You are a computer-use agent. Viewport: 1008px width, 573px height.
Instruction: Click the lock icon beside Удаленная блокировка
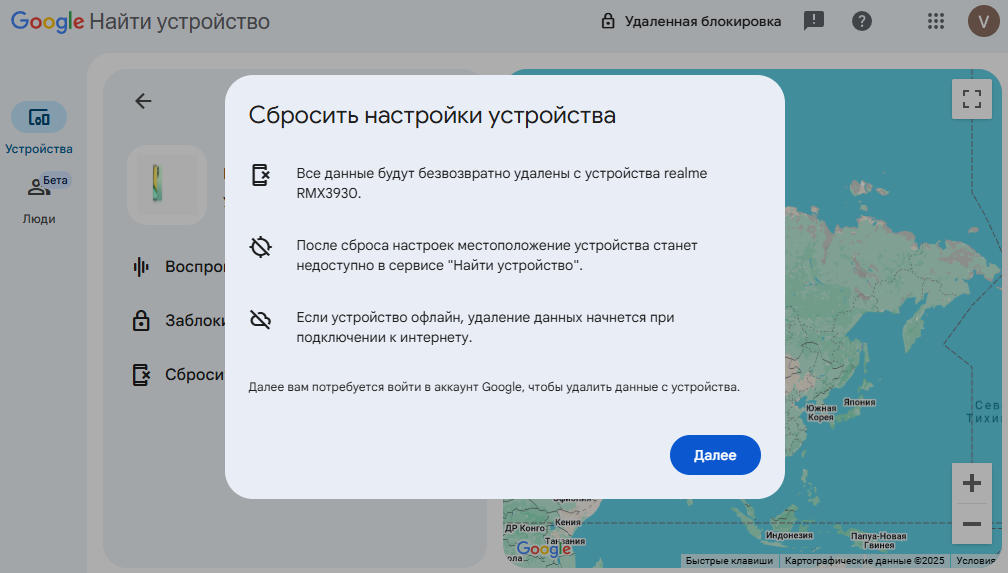click(608, 21)
